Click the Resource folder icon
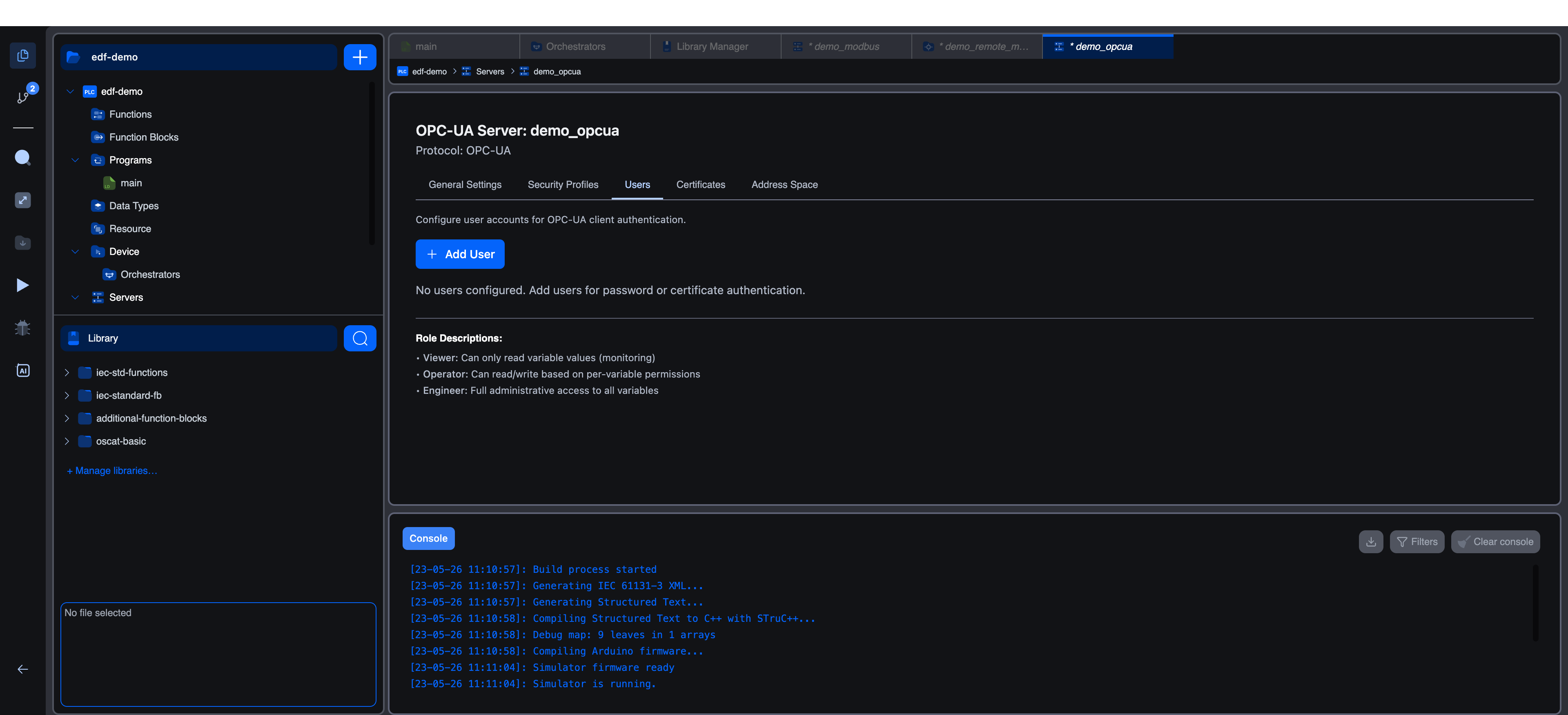 point(98,228)
